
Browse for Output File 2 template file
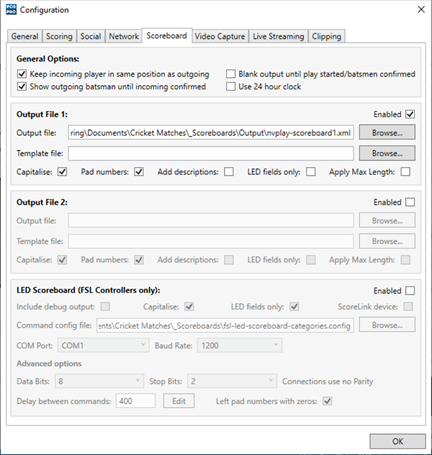click(387, 241)
